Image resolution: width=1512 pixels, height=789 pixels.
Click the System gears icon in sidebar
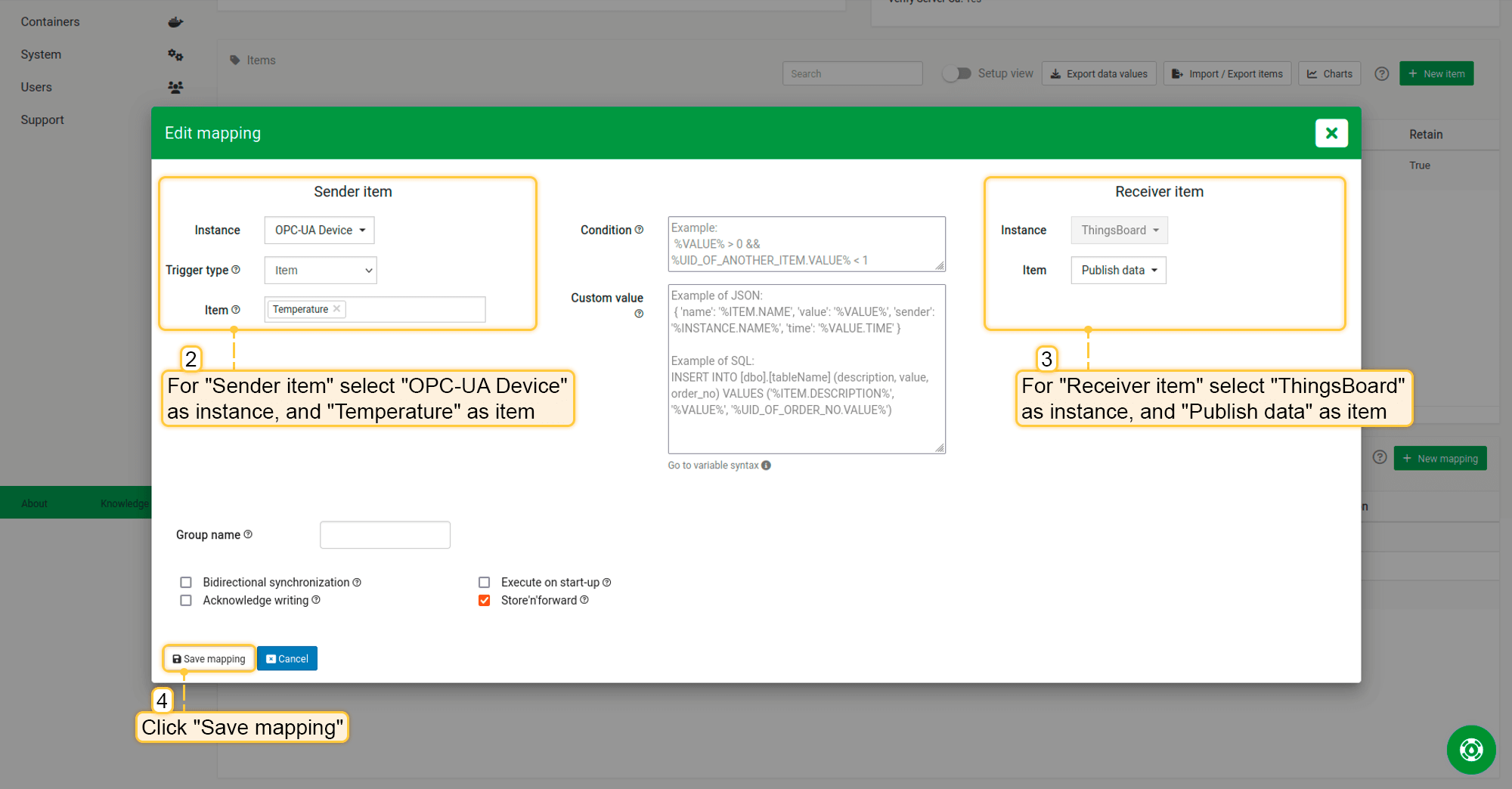tap(175, 54)
